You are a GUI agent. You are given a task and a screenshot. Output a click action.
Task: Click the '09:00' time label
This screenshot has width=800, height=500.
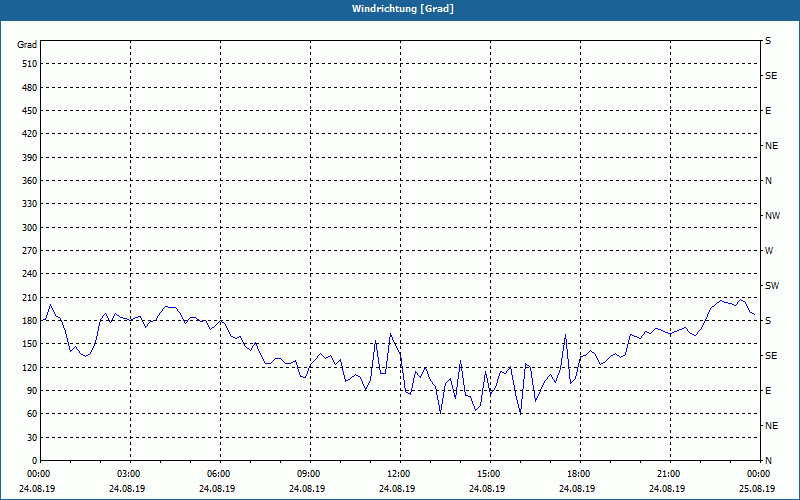pyautogui.click(x=310, y=474)
